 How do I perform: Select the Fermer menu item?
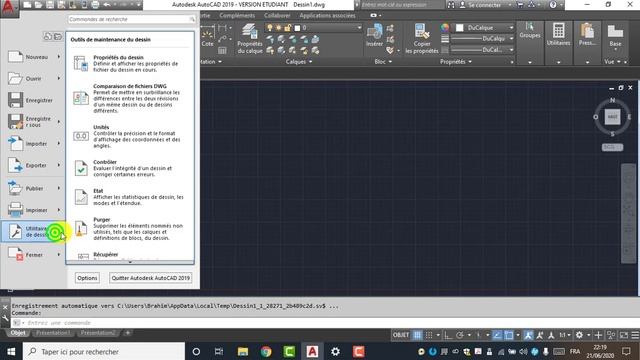pos(32,255)
